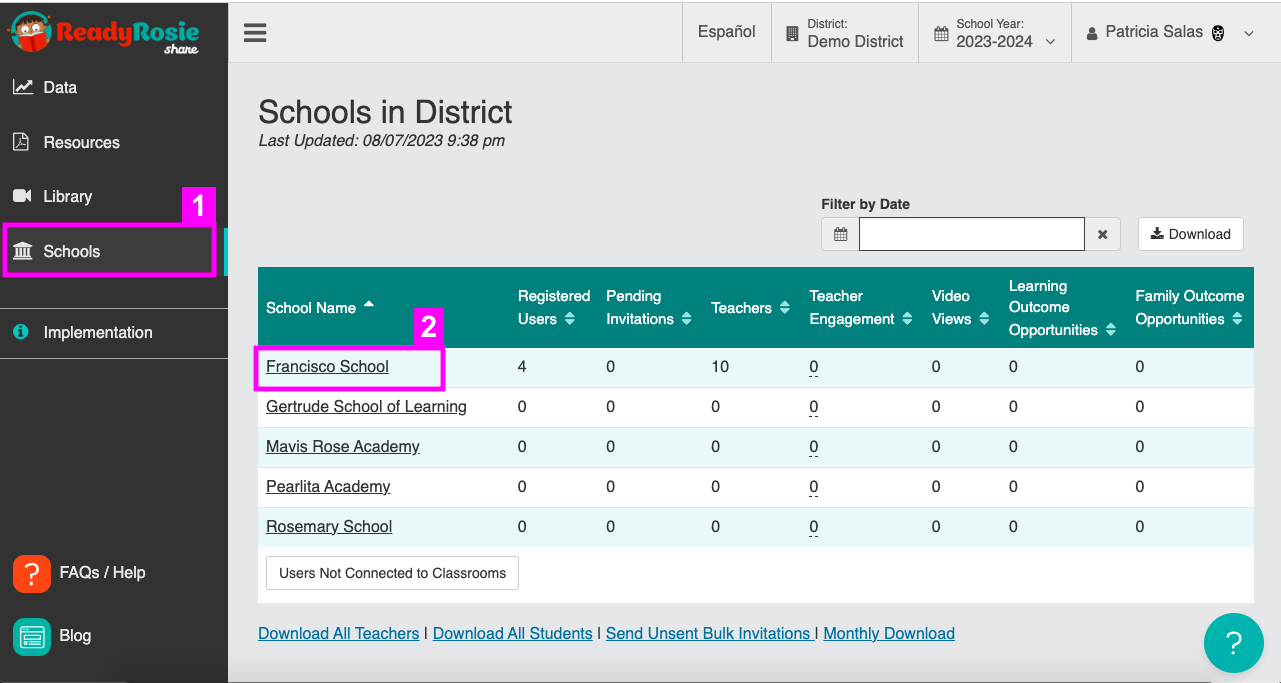Click the Download button
The image size is (1281, 683).
point(1190,234)
